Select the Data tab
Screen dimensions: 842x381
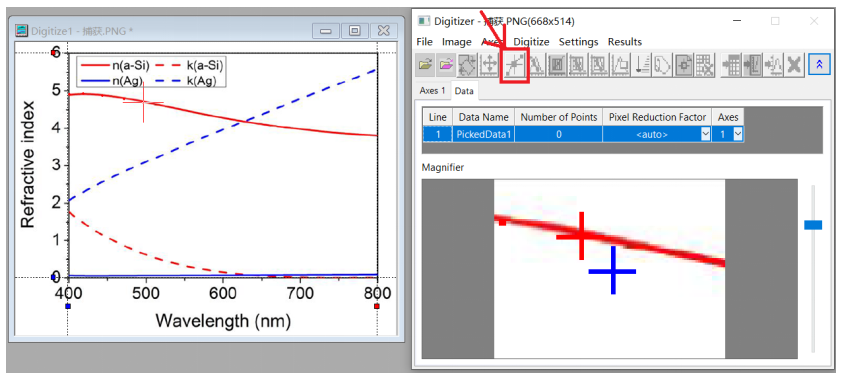464,91
